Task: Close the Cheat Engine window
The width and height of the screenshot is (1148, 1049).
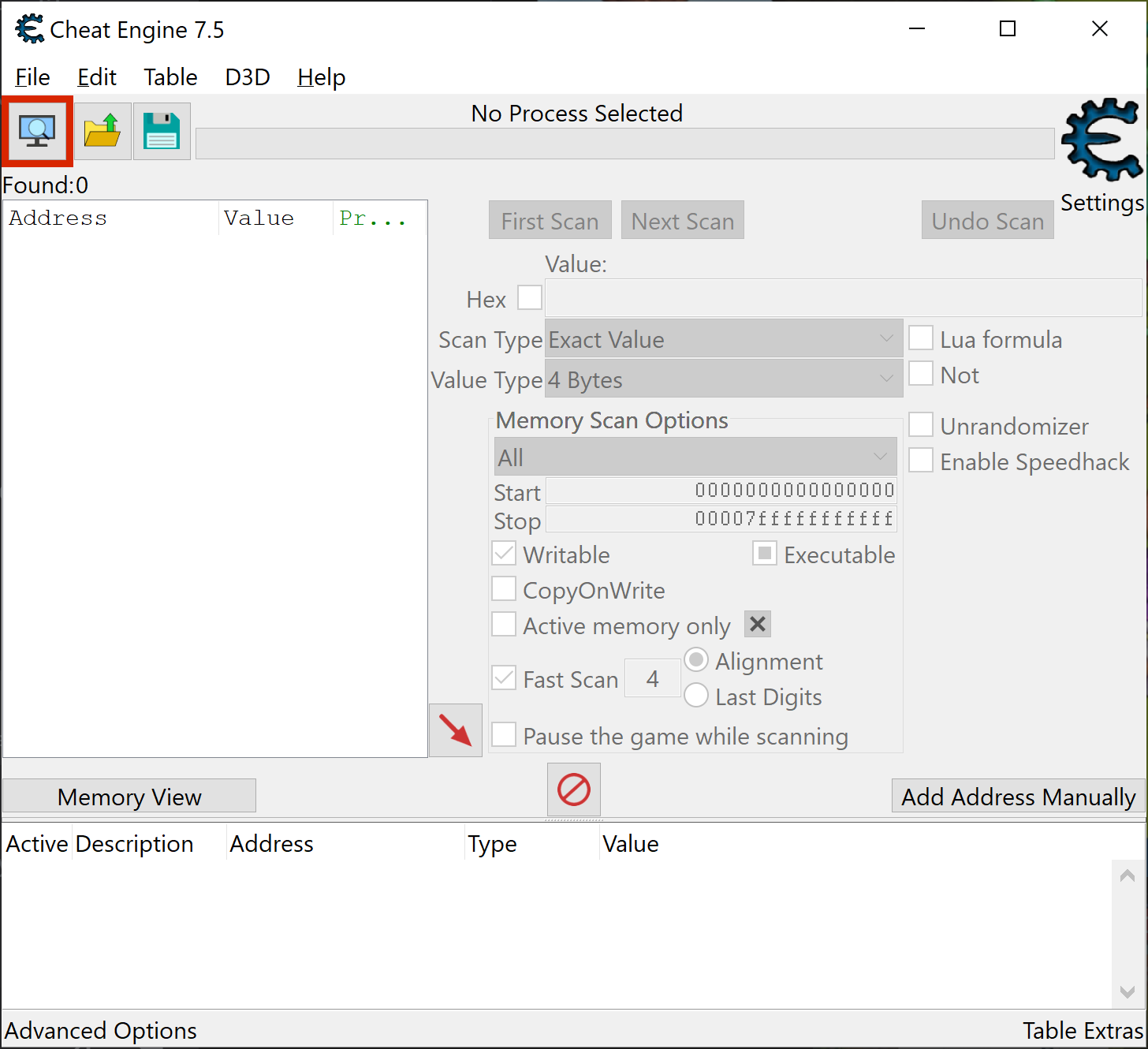Action: pyautogui.click(x=1100, y=29)
